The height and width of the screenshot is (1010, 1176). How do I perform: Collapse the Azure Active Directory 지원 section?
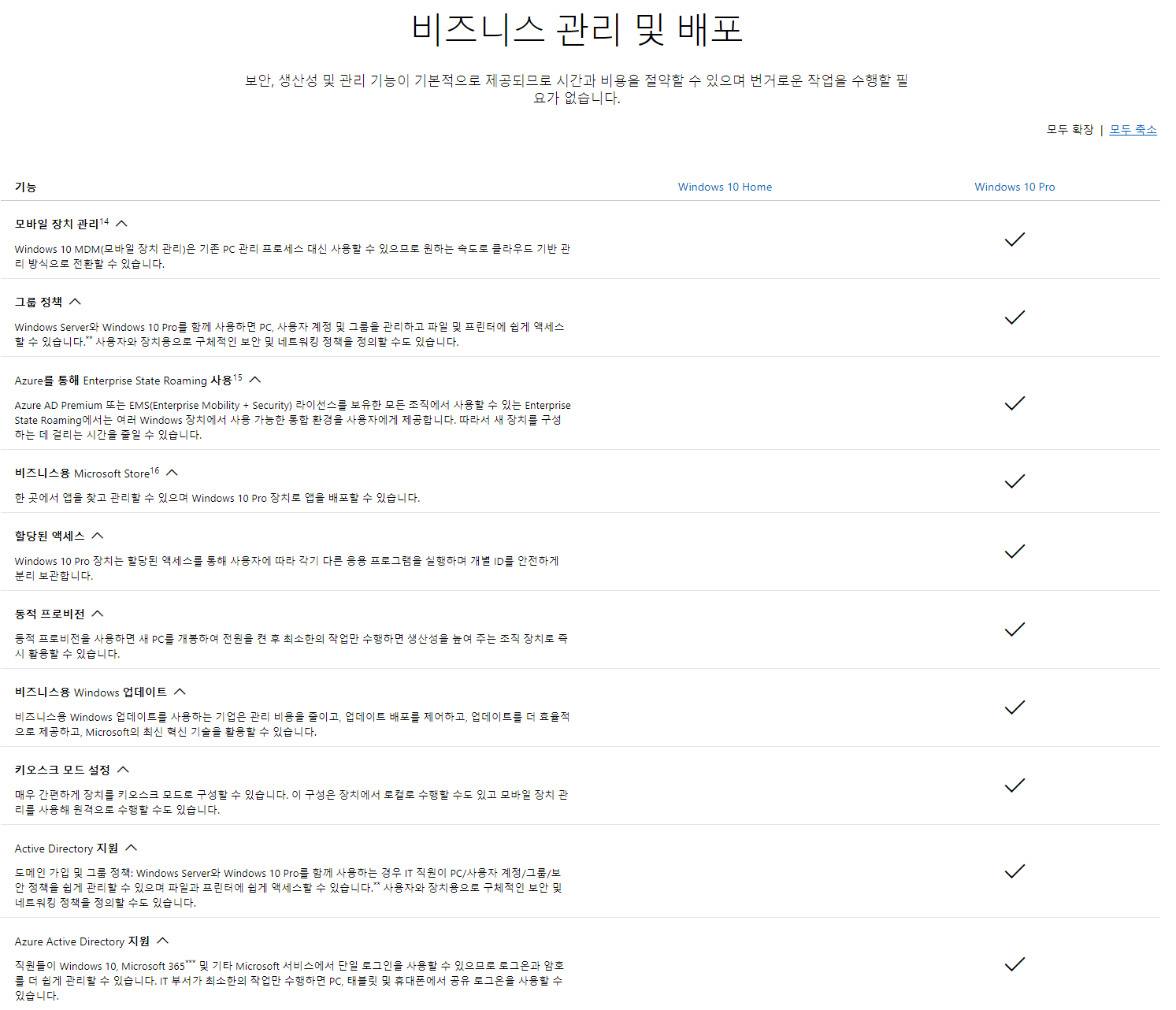coord(163,940)
